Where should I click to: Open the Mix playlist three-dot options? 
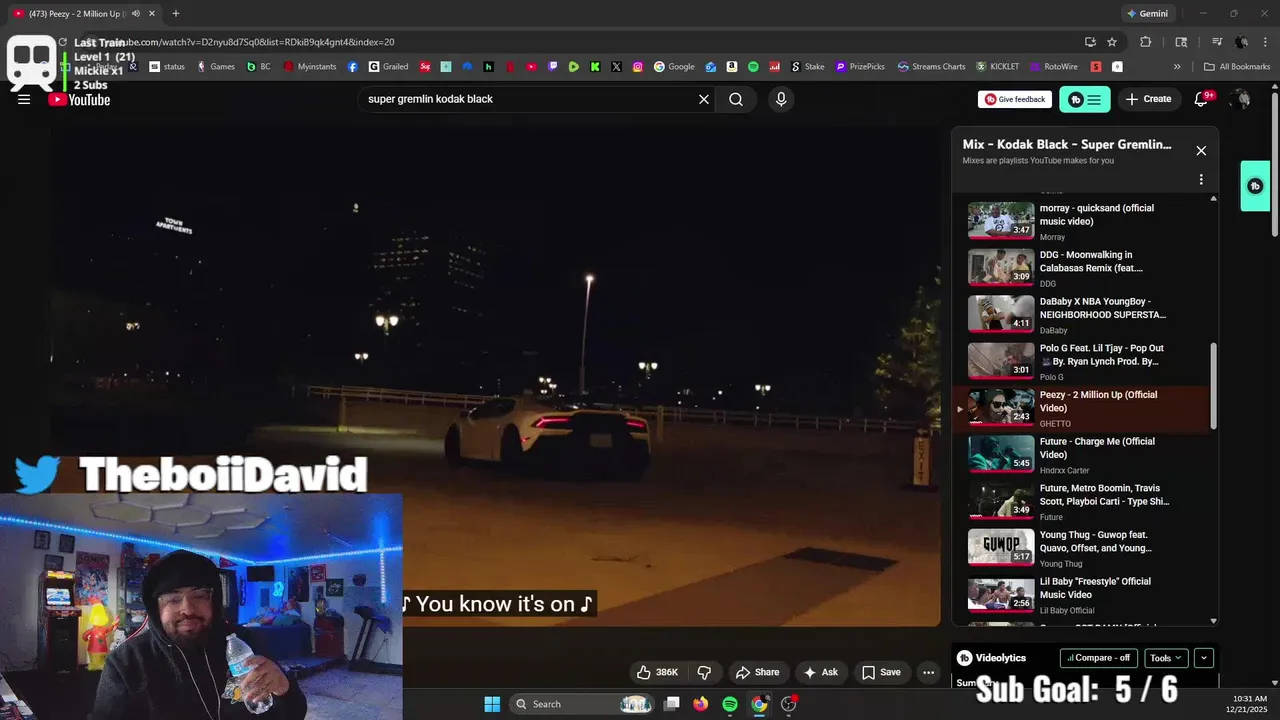pos(1201,179)
